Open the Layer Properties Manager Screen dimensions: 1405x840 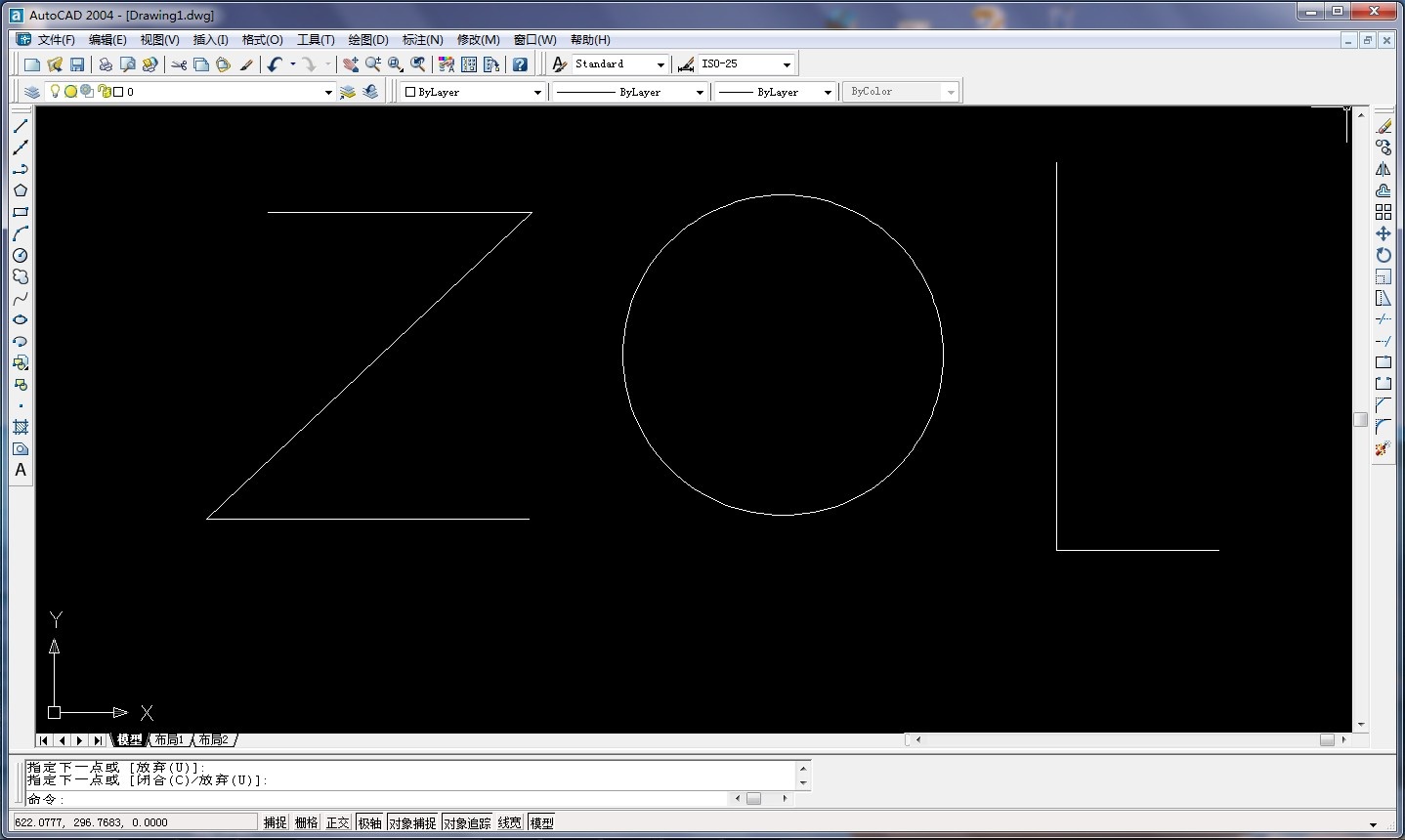[x=32, y=92]
